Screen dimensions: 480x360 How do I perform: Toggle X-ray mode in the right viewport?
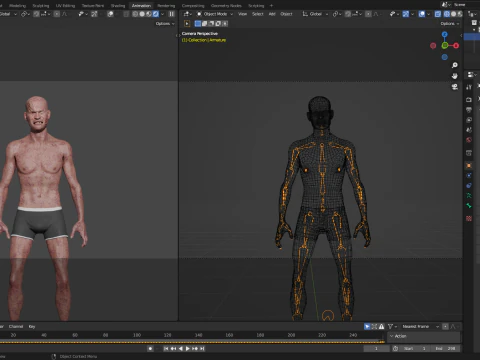[x=438, y=14]
